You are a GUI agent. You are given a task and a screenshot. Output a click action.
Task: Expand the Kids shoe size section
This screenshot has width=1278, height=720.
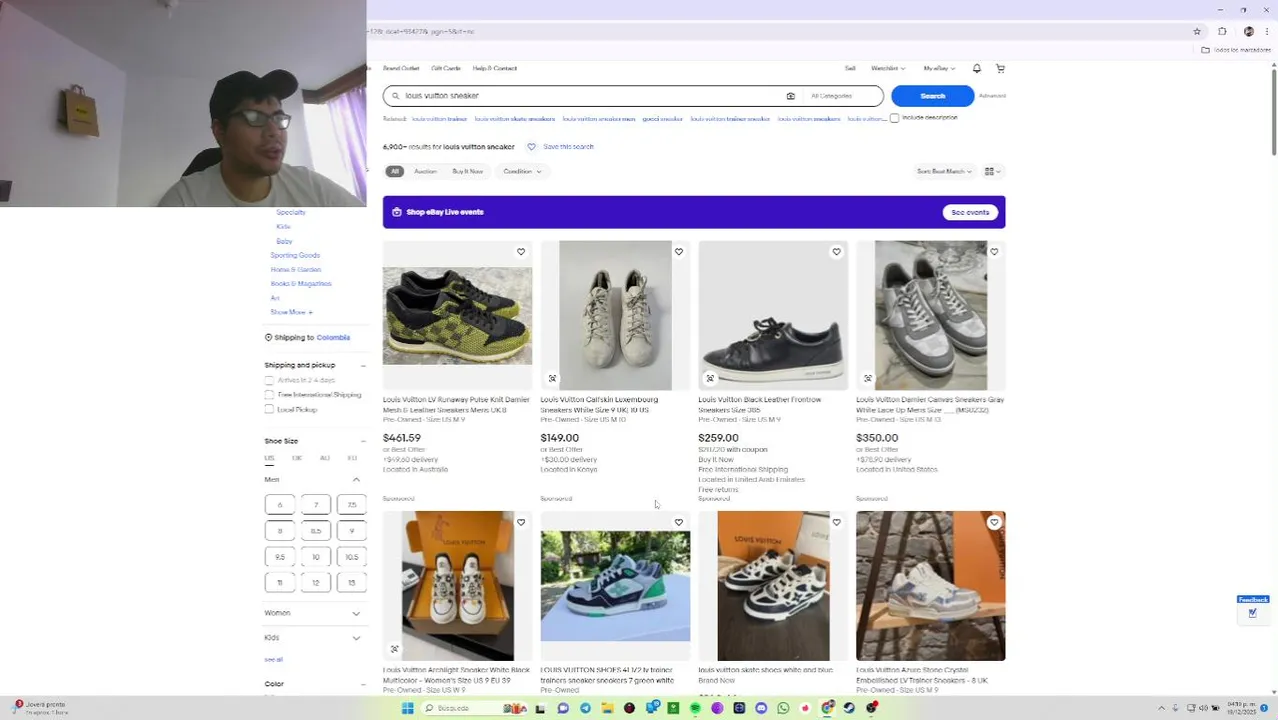point(355,637)
